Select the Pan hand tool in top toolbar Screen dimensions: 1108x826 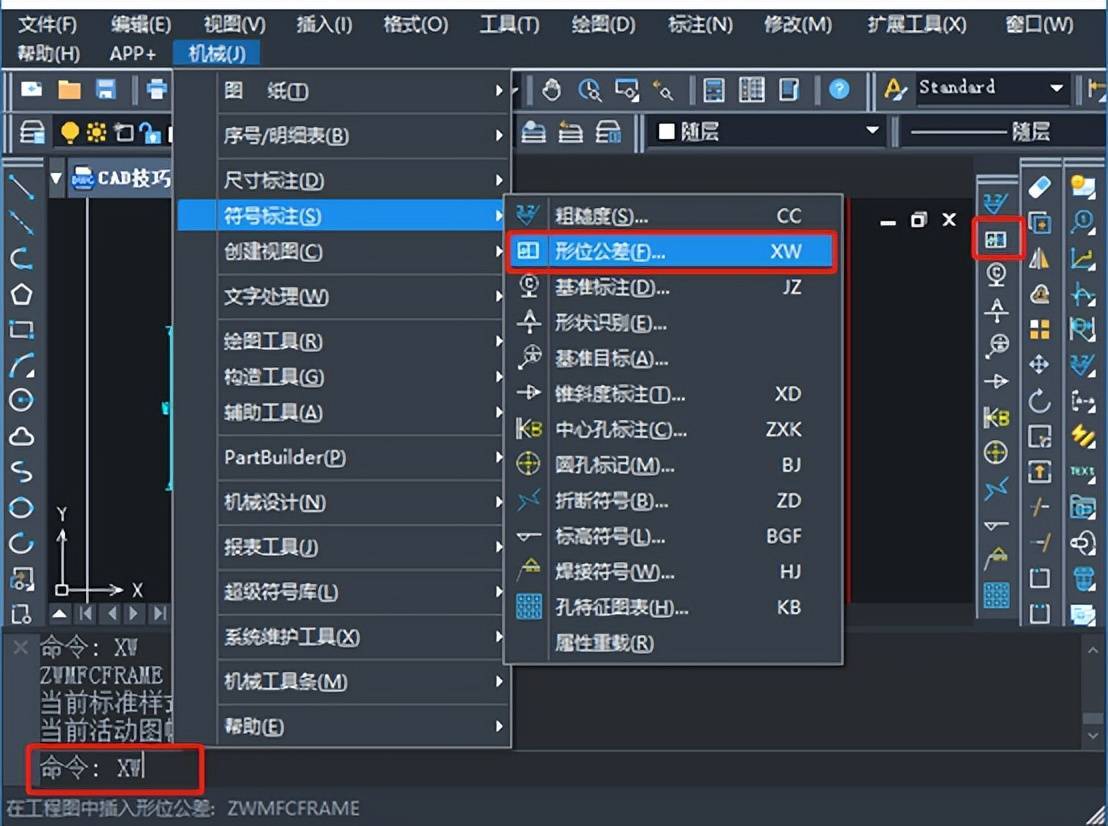click(x=553, y=90)
